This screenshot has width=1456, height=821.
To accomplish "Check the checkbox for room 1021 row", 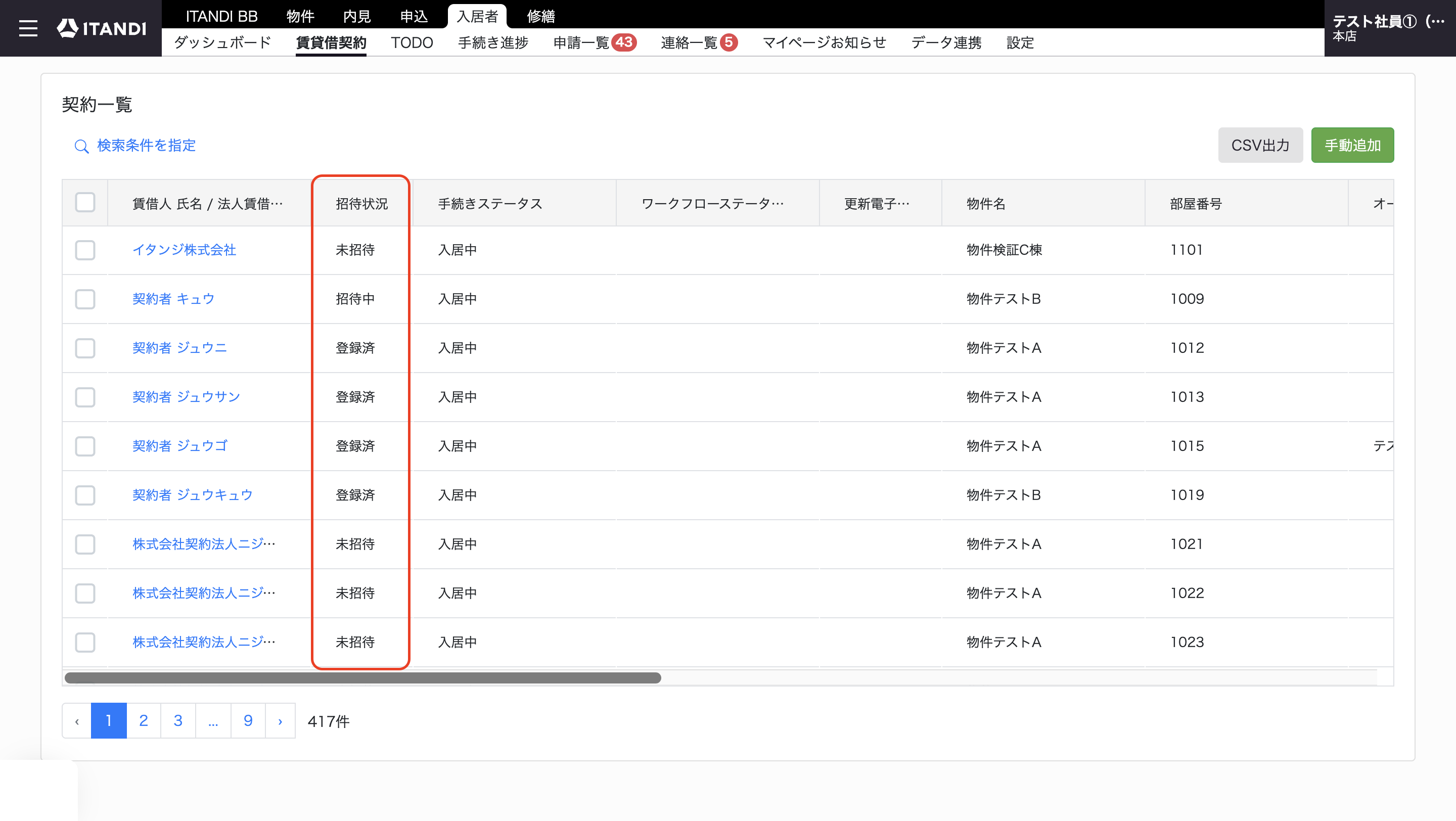I will coord(85,544).
